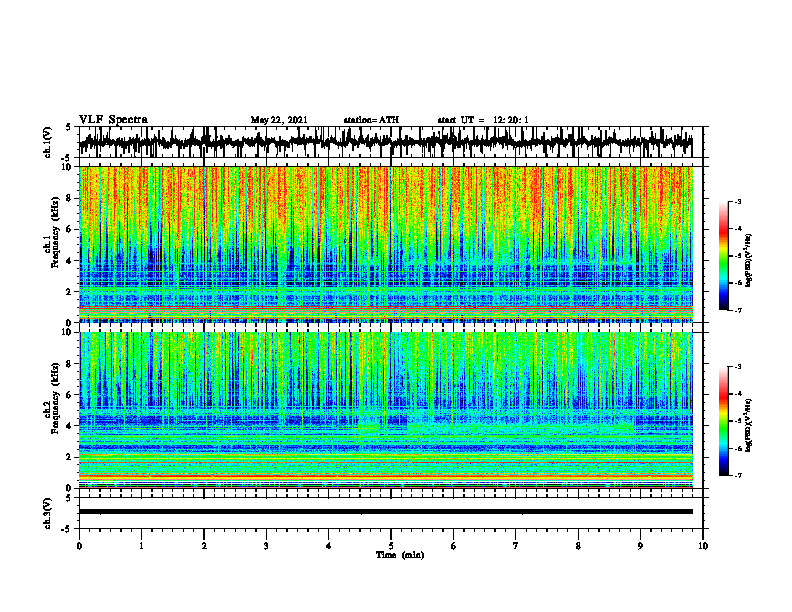Viewport: 792px width, 612px height.
Task: Click the "5" tick on the time axis
Action: pos(391,546)
